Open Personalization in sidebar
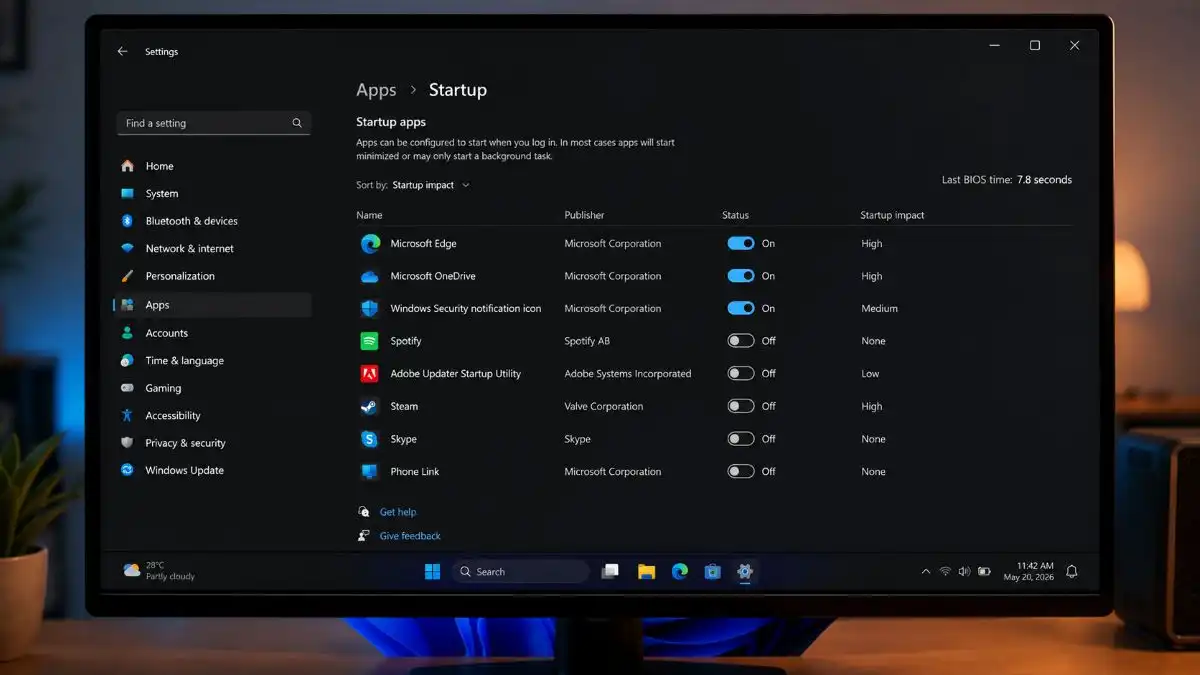 click(x=213, y=276)
